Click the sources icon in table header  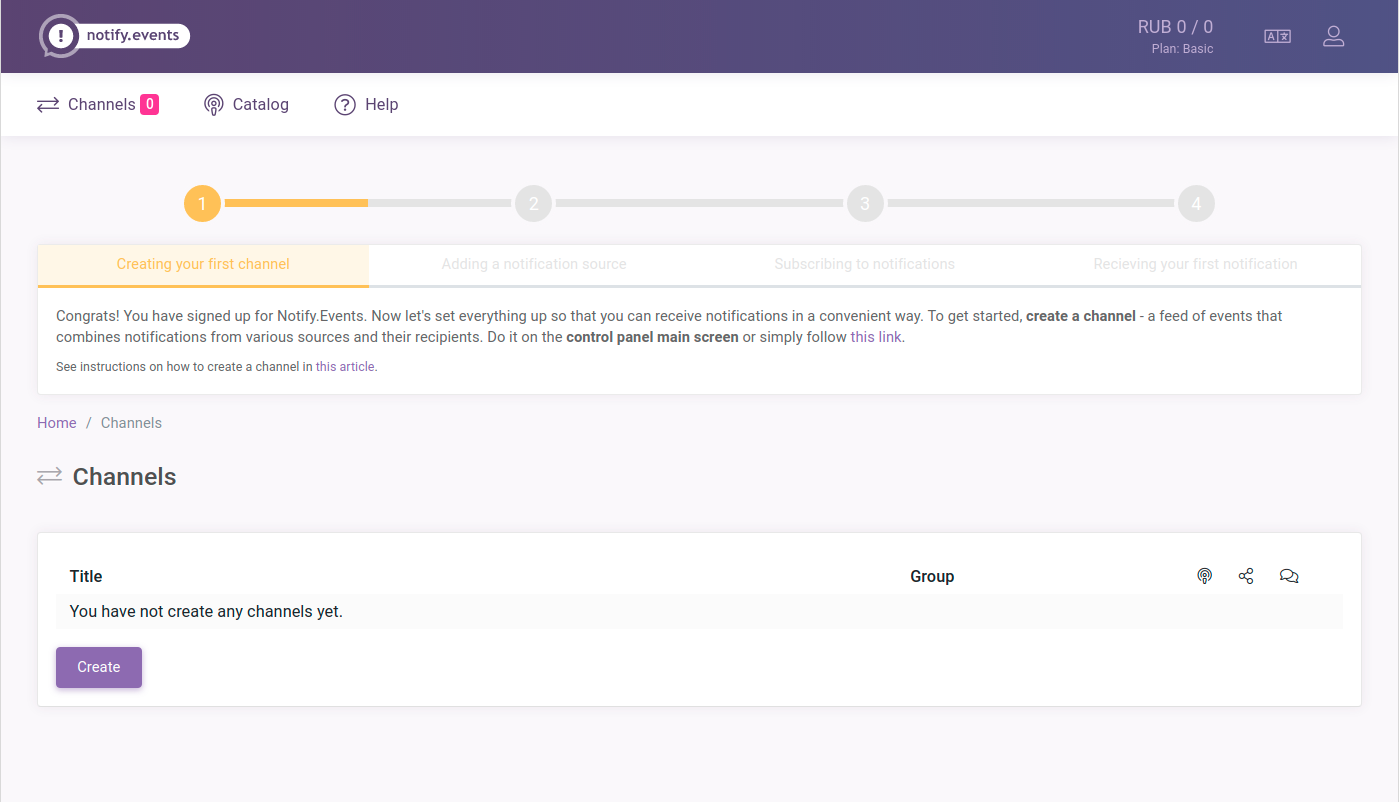click(x=1205, y=576)
